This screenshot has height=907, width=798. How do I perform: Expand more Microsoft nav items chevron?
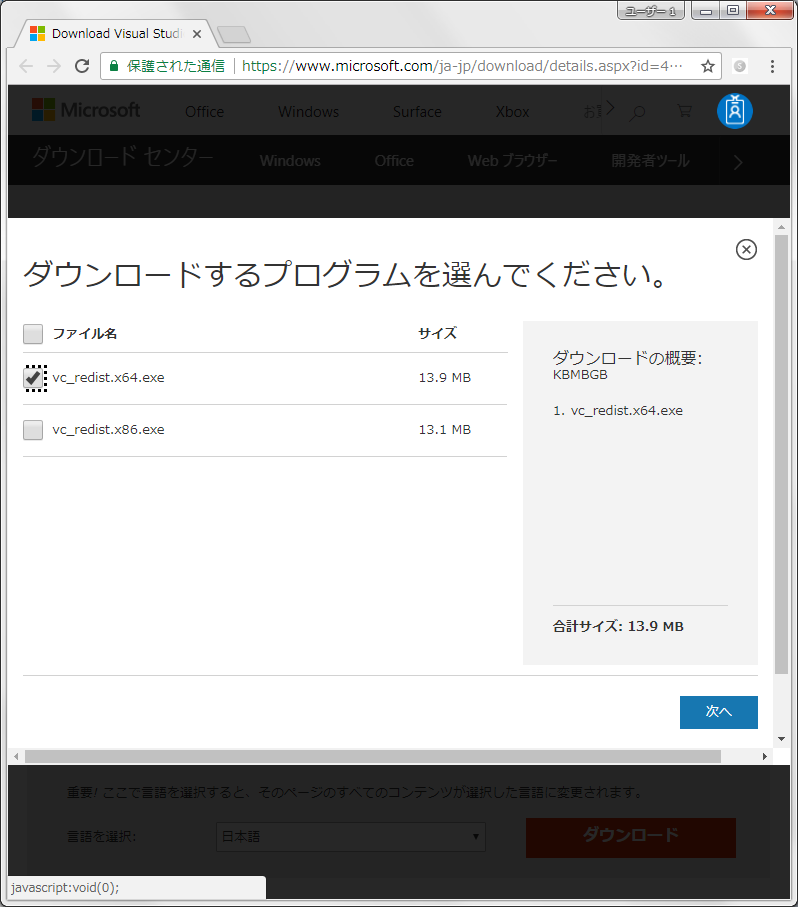point(609,107)
